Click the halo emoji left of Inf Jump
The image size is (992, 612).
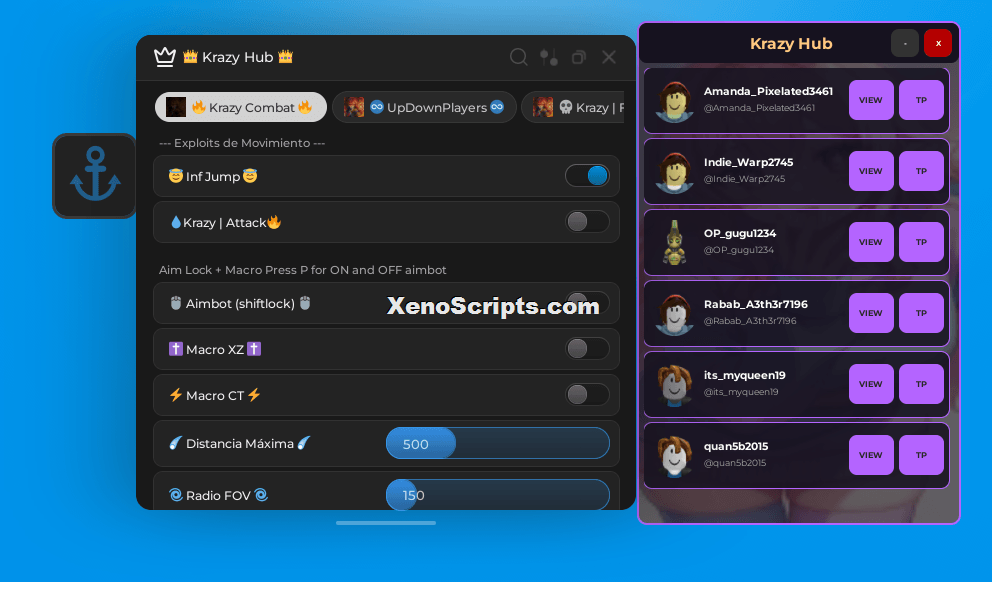coord(176,176)
